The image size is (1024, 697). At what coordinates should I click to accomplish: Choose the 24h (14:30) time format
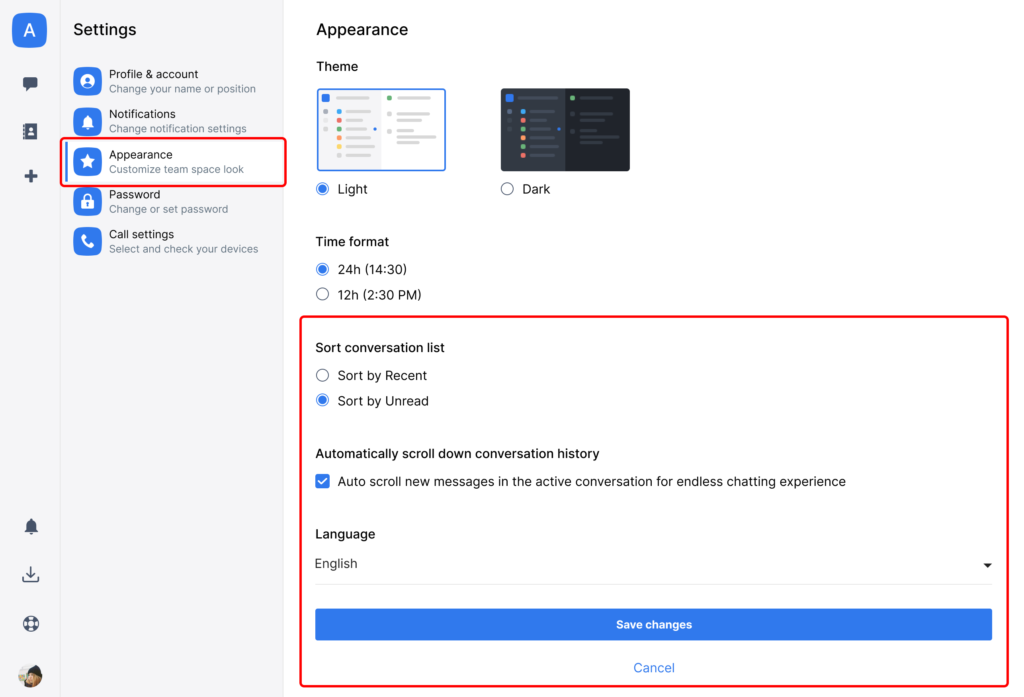pyautogui.click(x=323, y=269)
